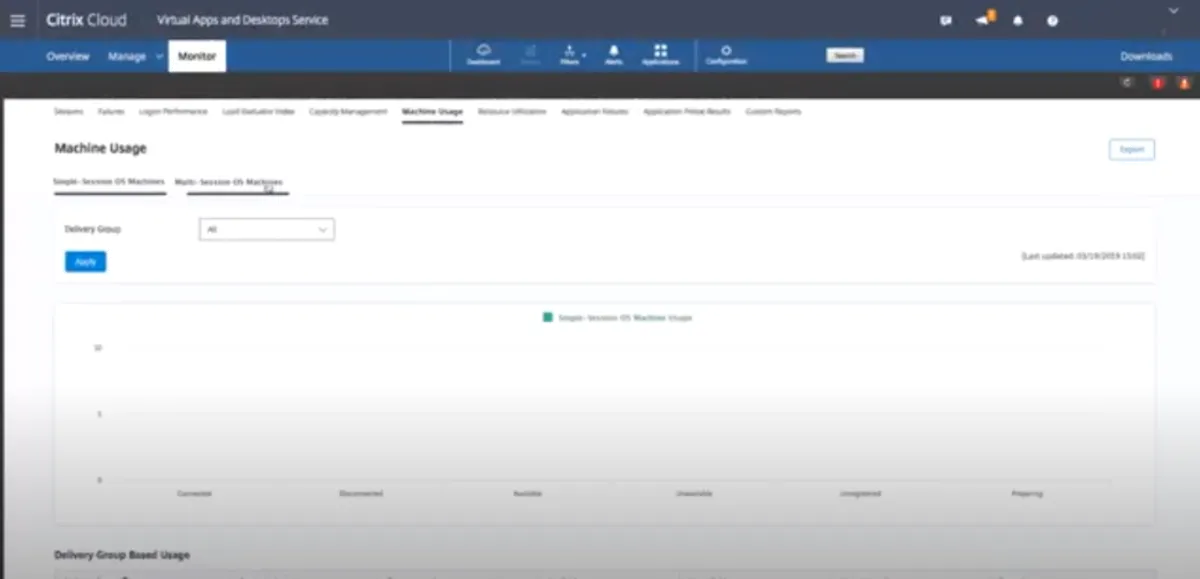Open the notifications bell in header
1200x579 pixels.
[1018, 20]
